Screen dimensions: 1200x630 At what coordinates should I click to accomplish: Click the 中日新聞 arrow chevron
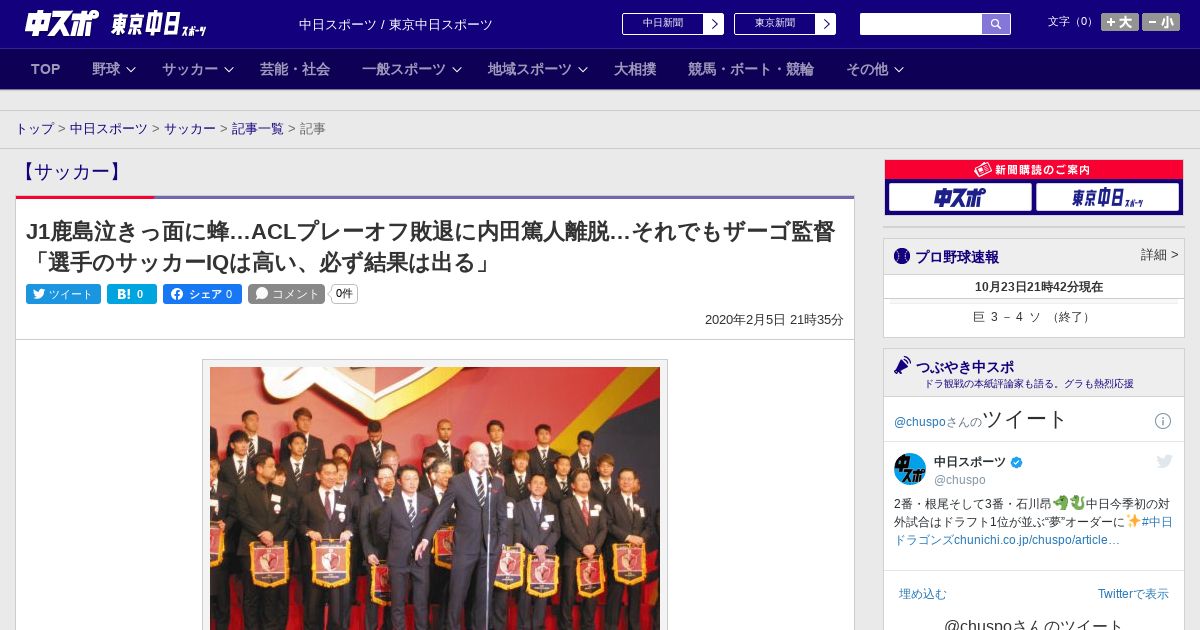(714, 24)
